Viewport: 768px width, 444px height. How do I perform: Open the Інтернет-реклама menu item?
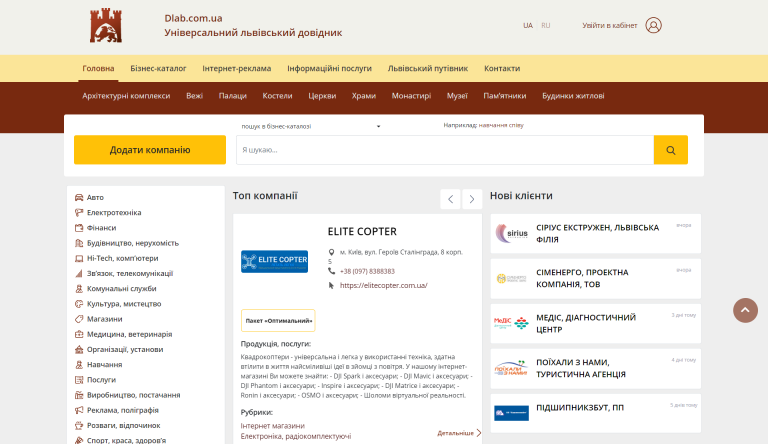(237, 69)
